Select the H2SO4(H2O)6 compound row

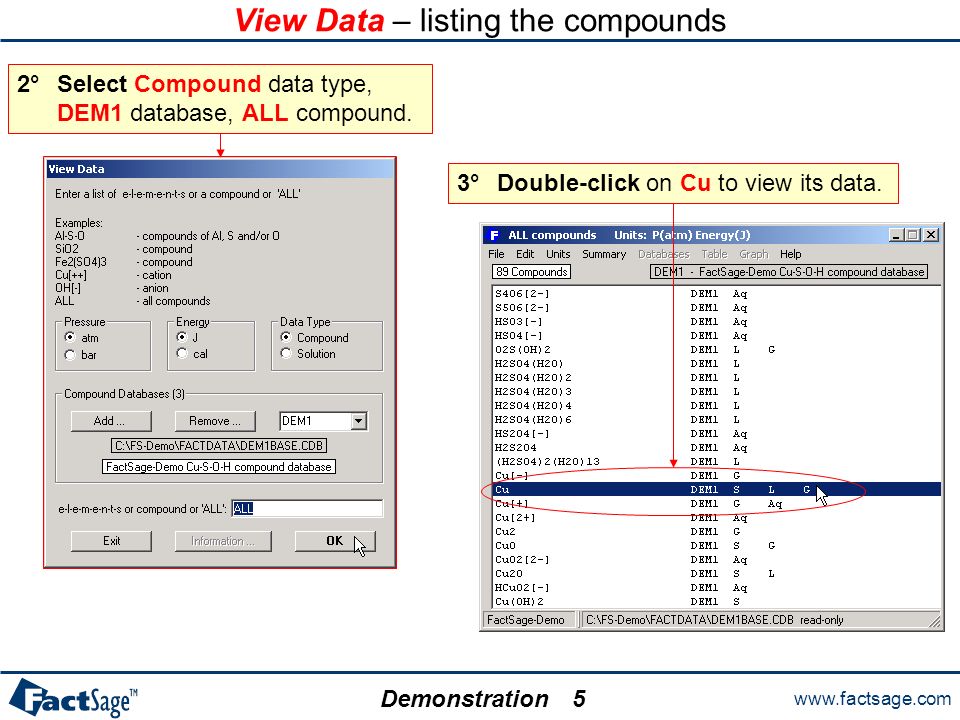(x=716, y=419)
